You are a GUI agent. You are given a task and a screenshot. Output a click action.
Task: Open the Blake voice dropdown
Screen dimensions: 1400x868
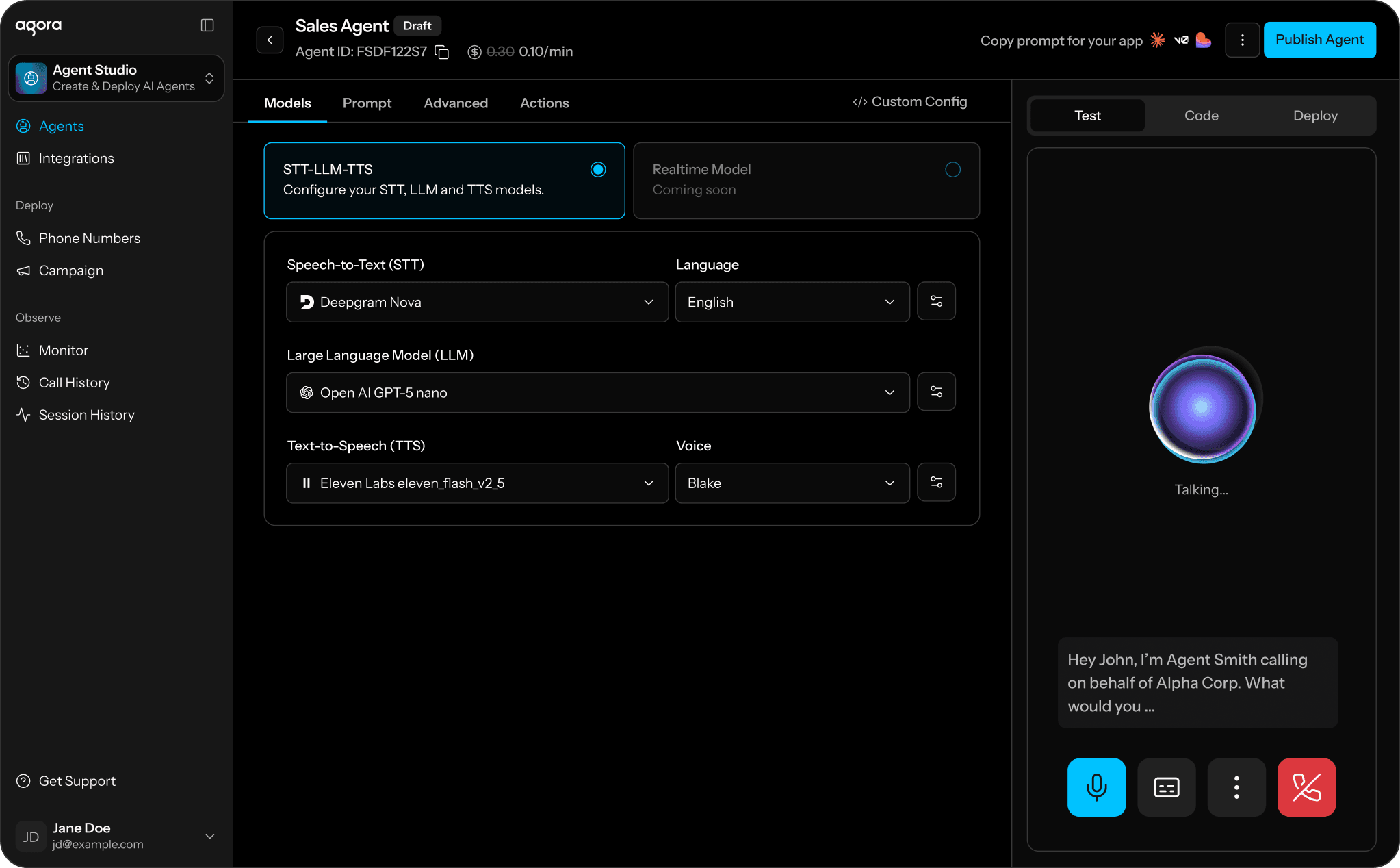tap(792, 483)
